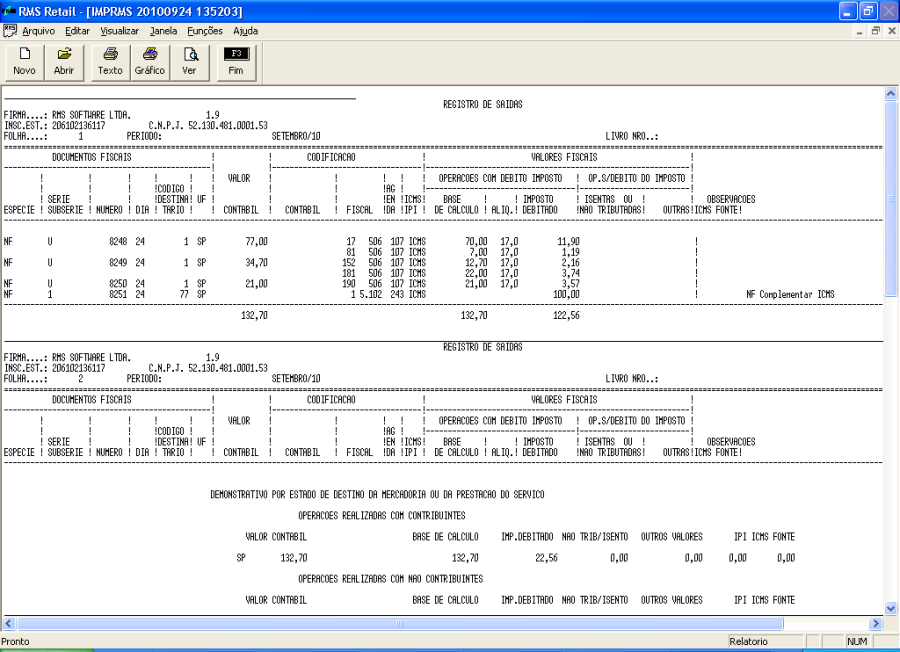This screenshot has width=900, height=652.
Task: Click the first DOCUMENTOS FISCAIS column header
Action: click(92, 157)
